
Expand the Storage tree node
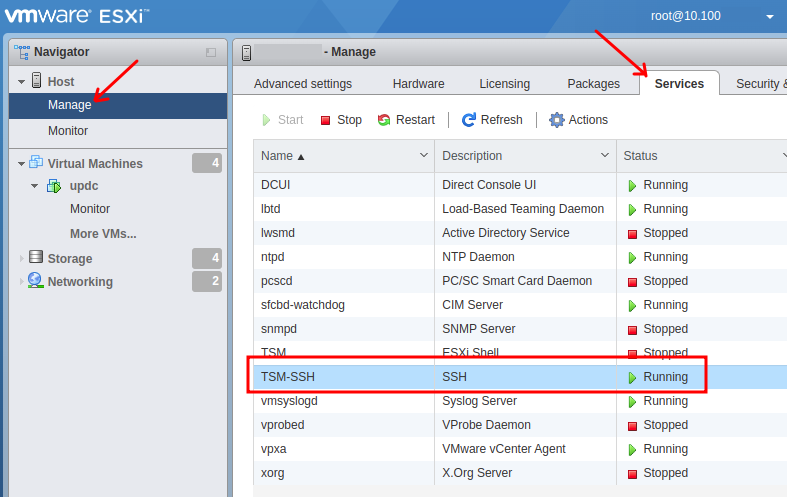point(21,259)
